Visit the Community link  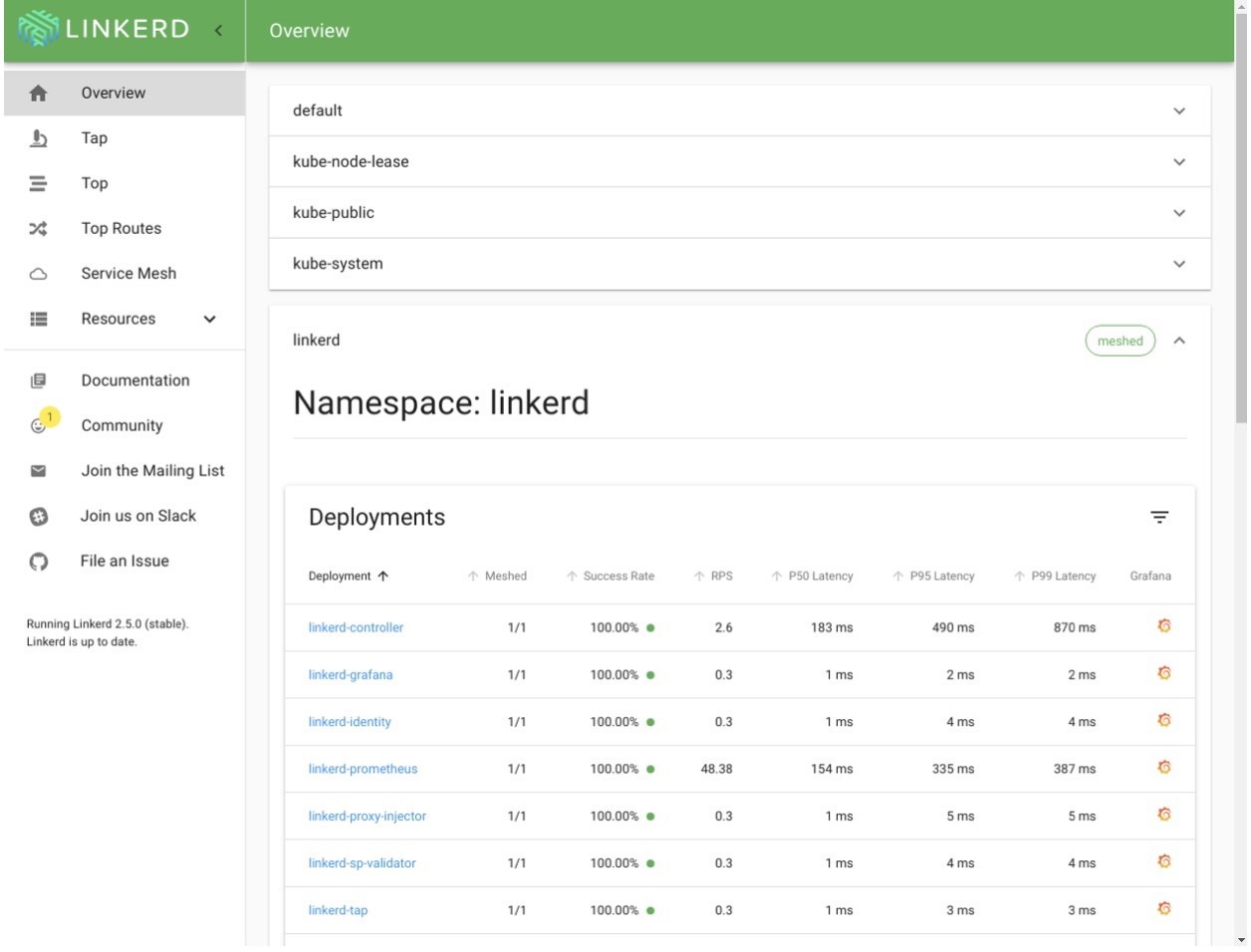pos(122,425)
